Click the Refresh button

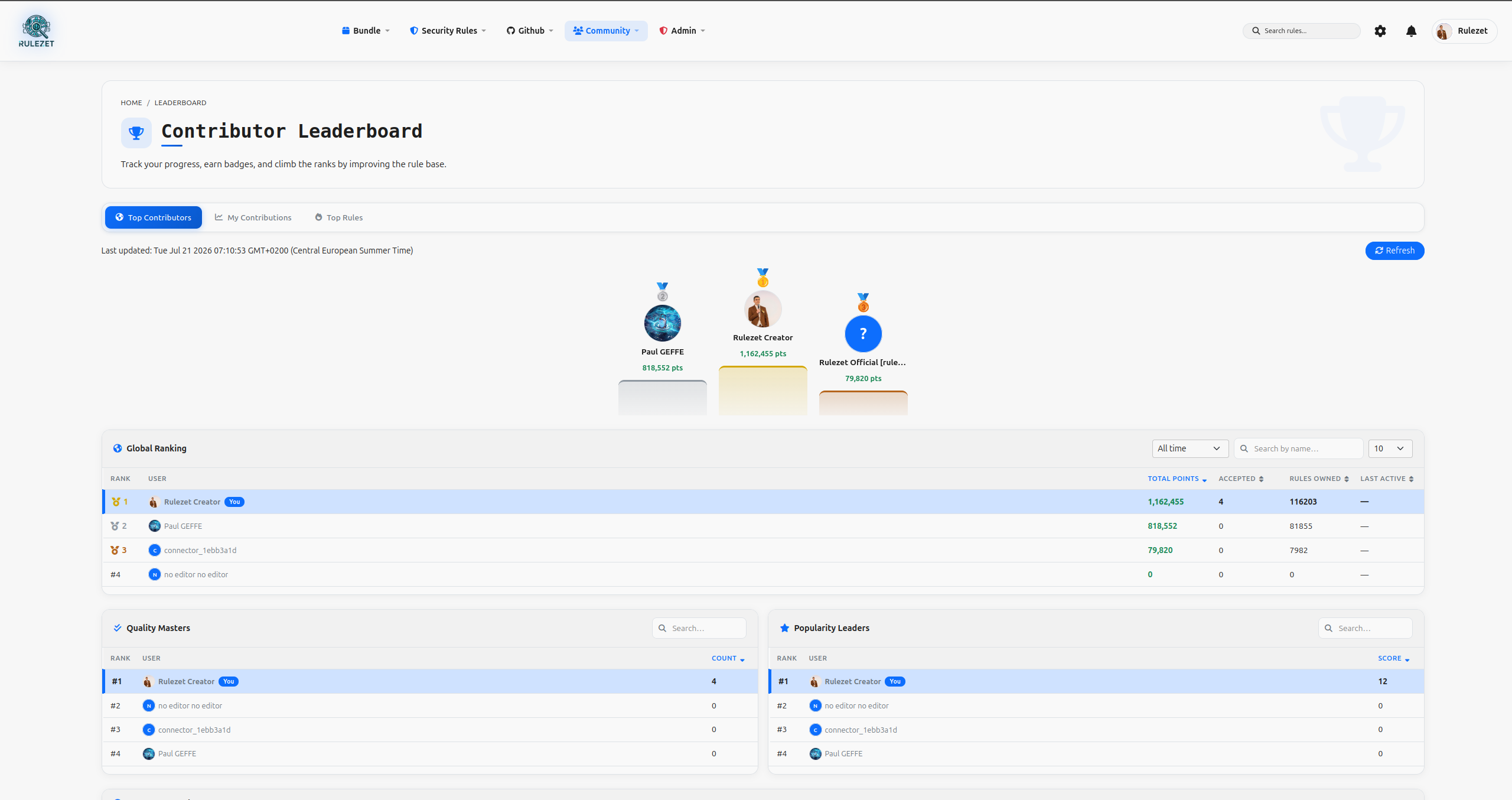[1394, 251]
